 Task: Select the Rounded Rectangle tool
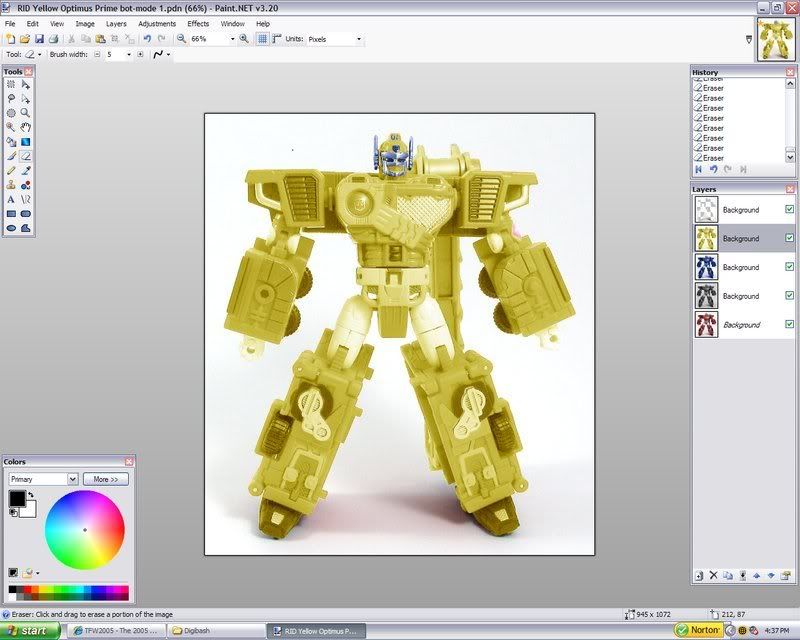pyautogui.click(x=26, y=214)
